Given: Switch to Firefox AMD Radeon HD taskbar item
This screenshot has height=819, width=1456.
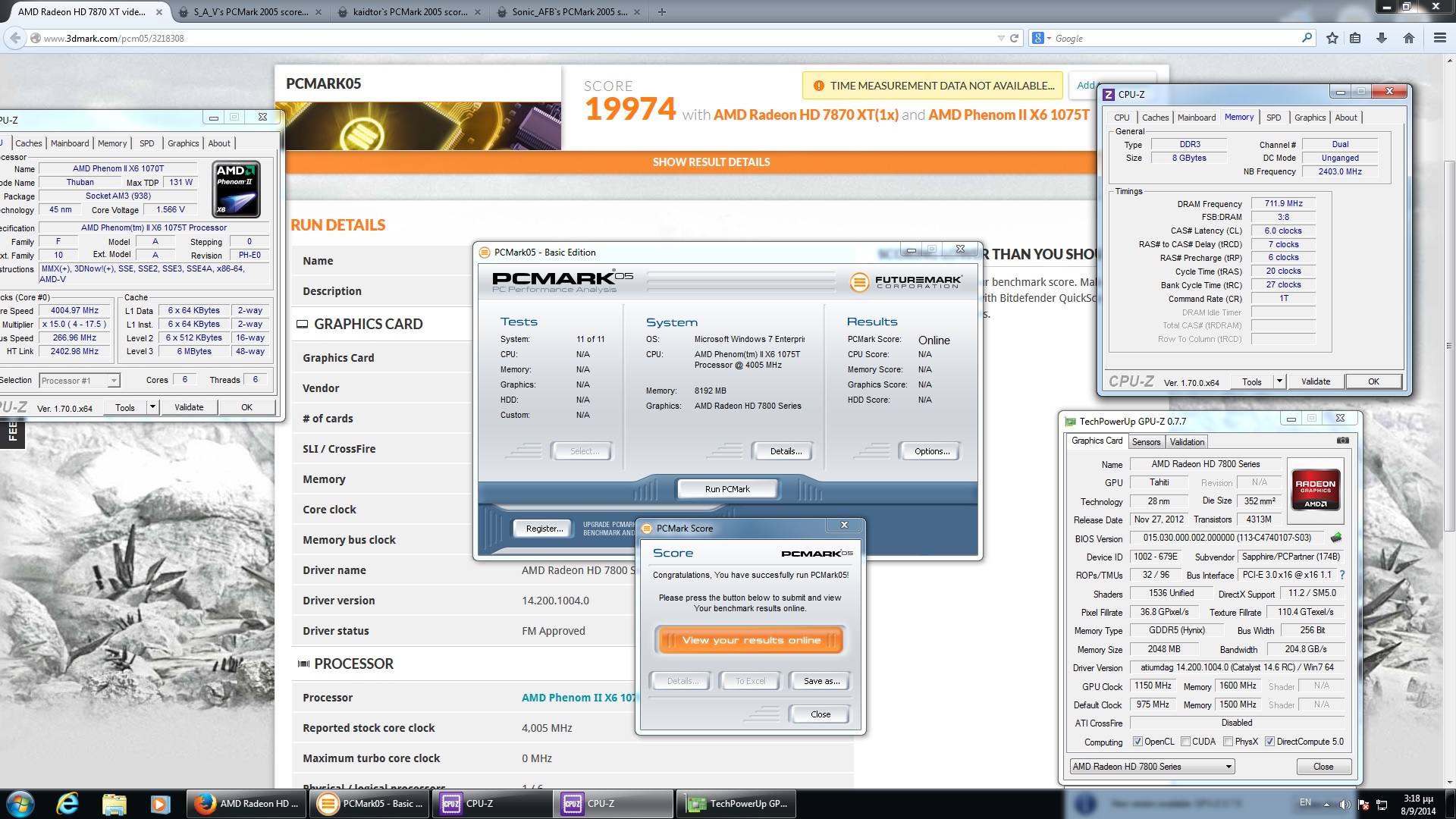Looking at the screenshot, I should (247, 804).
